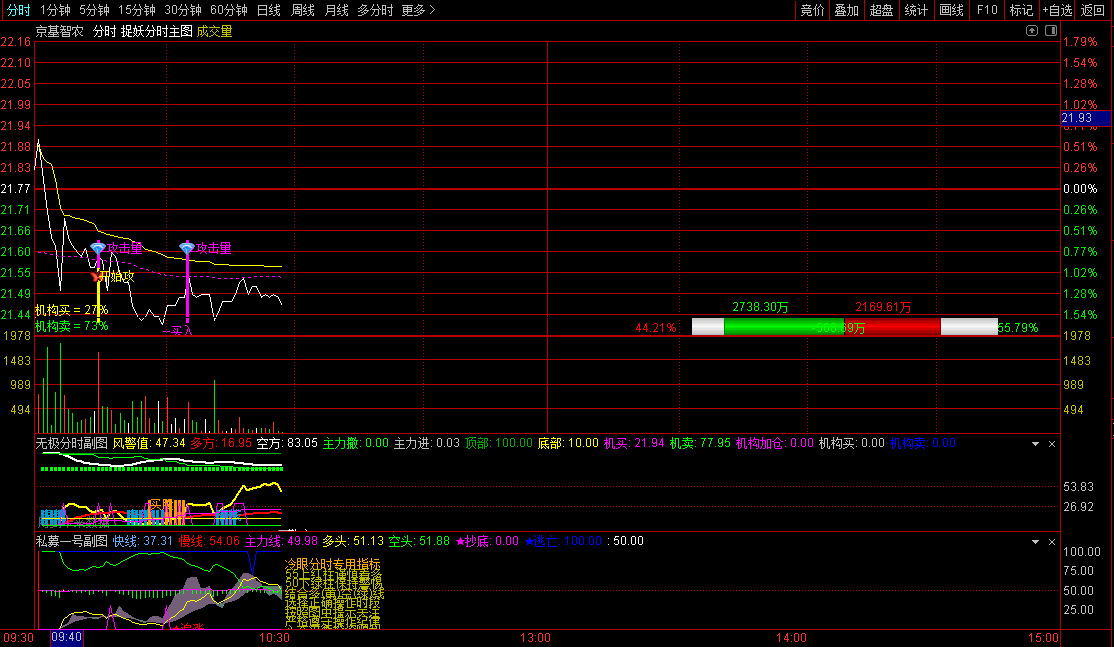
Task: Click the 2169.61万 value
Action: (883, 307)
